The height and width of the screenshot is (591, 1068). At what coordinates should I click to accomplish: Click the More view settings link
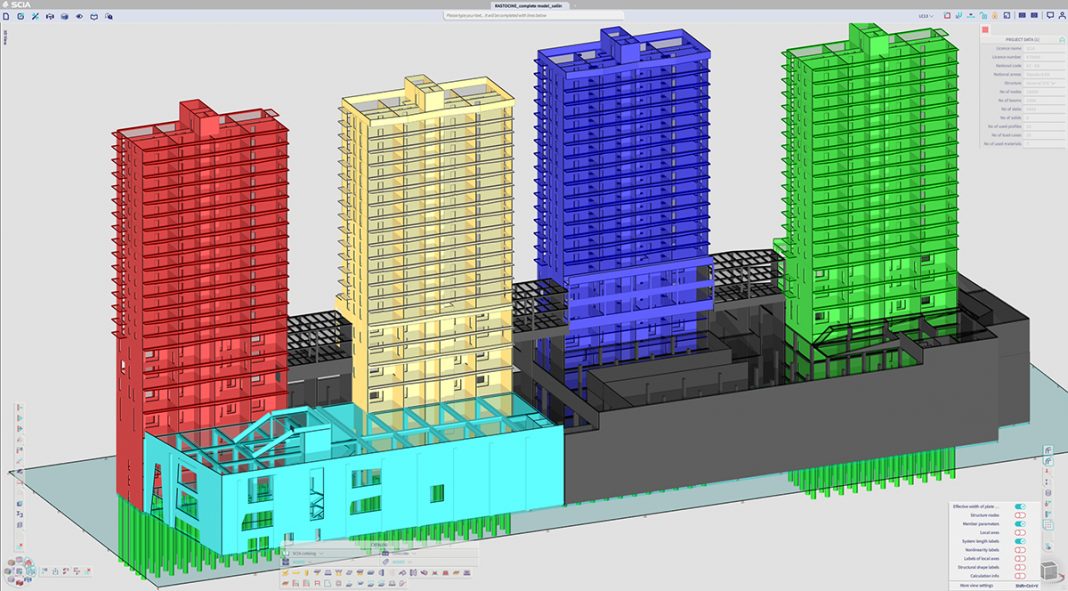pos(977,586)
